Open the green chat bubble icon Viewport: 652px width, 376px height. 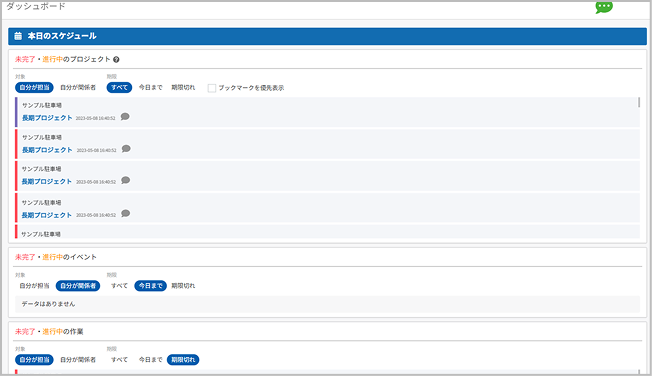(x=604, y=7)
